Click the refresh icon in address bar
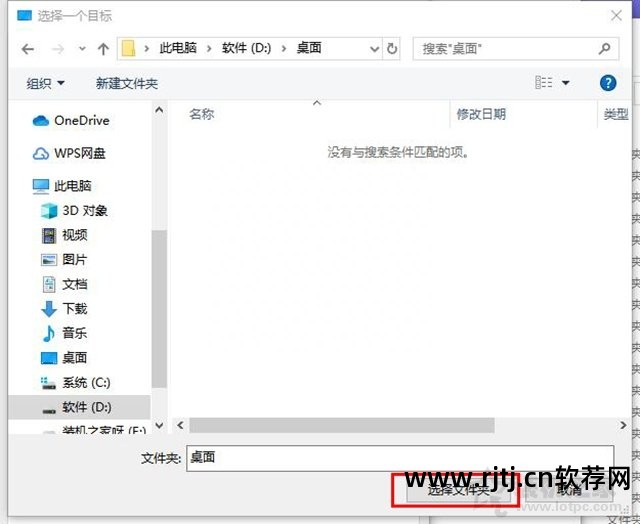This screenshot has height=524, width=640. click(x=392, y=48)
